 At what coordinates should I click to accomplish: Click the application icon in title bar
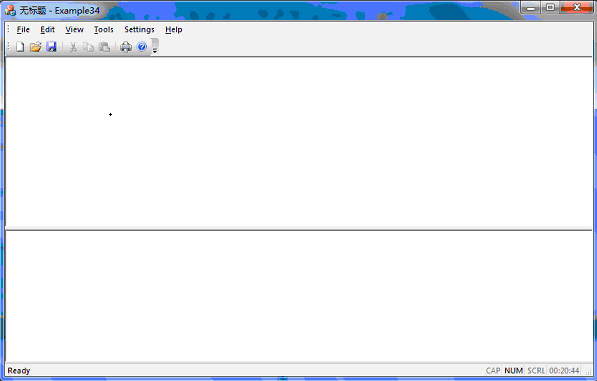point(10,10)
